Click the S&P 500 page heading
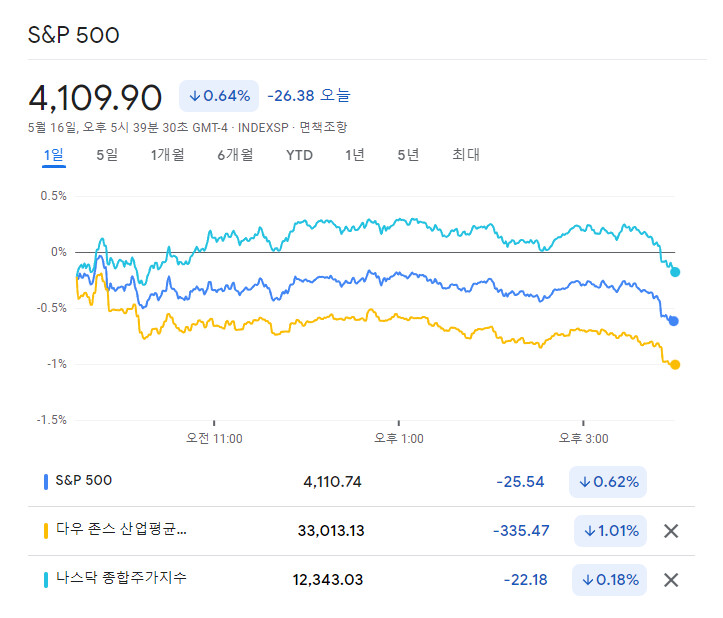723x618 pixels. coord(74,35)
